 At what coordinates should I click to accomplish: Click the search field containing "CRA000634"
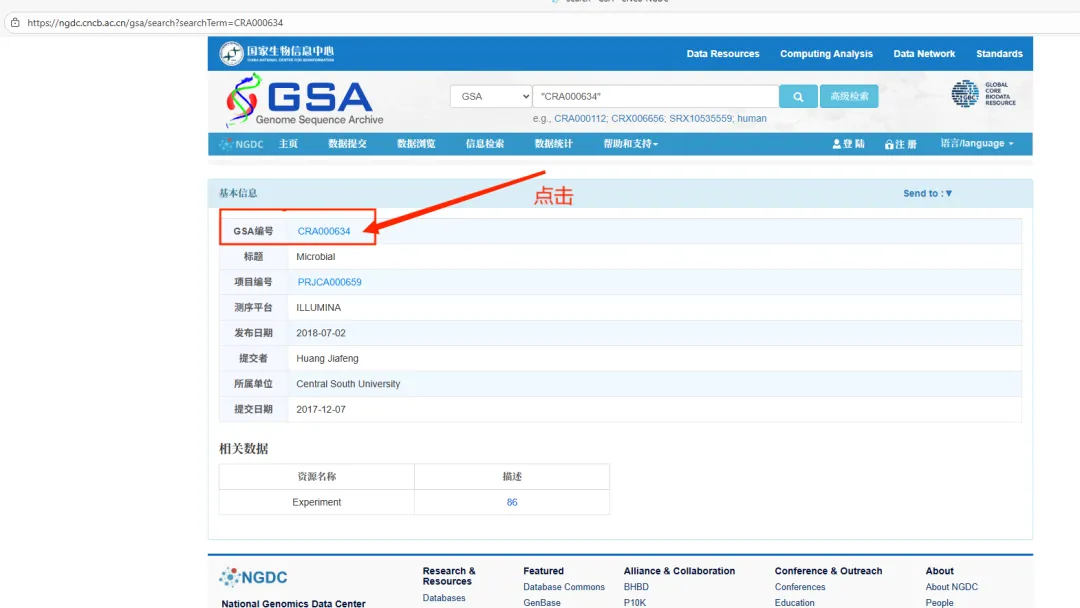click(x=655, y=96)
